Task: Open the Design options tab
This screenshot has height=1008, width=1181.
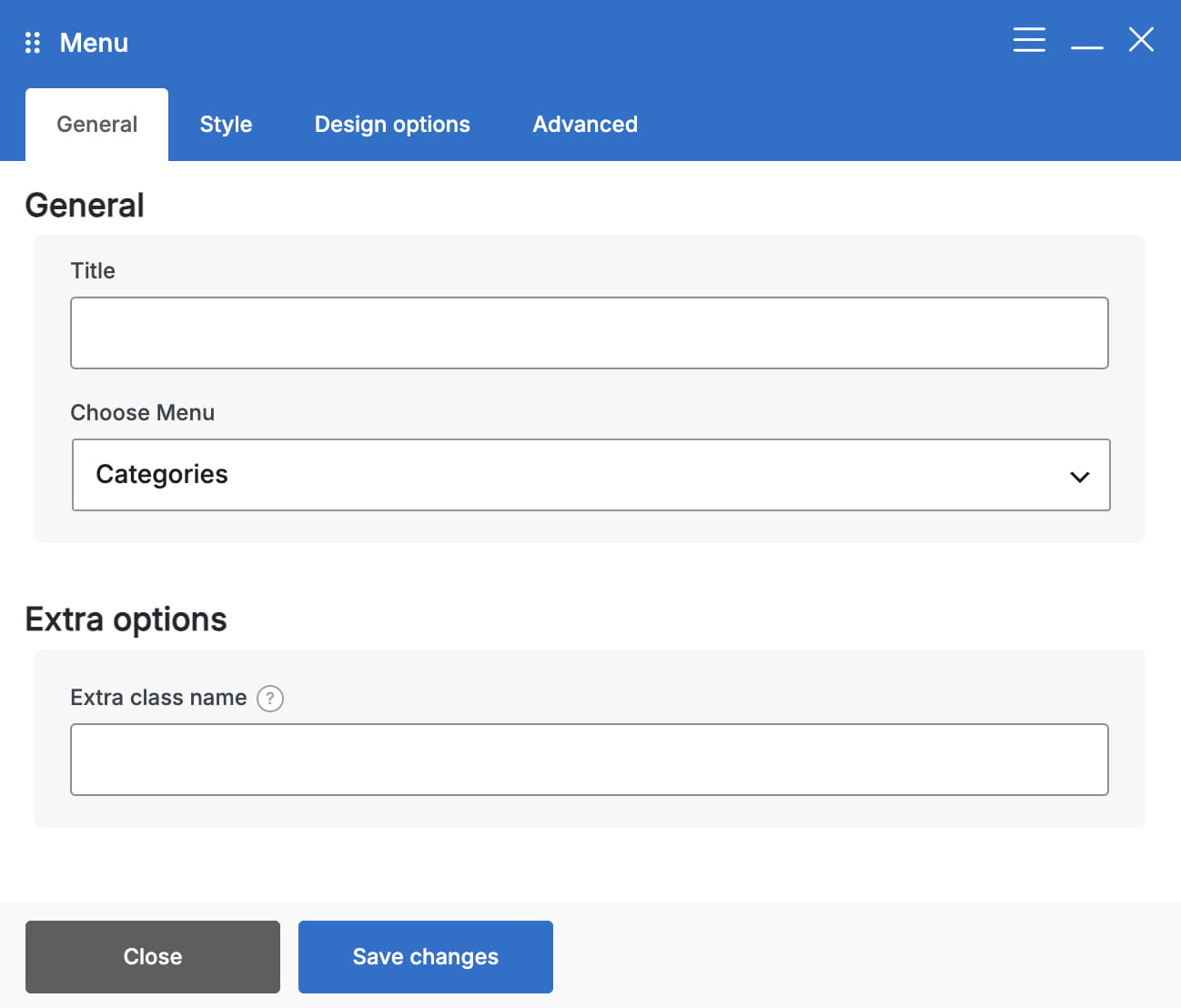Action: pyautogui.click(x=392, y=125)
